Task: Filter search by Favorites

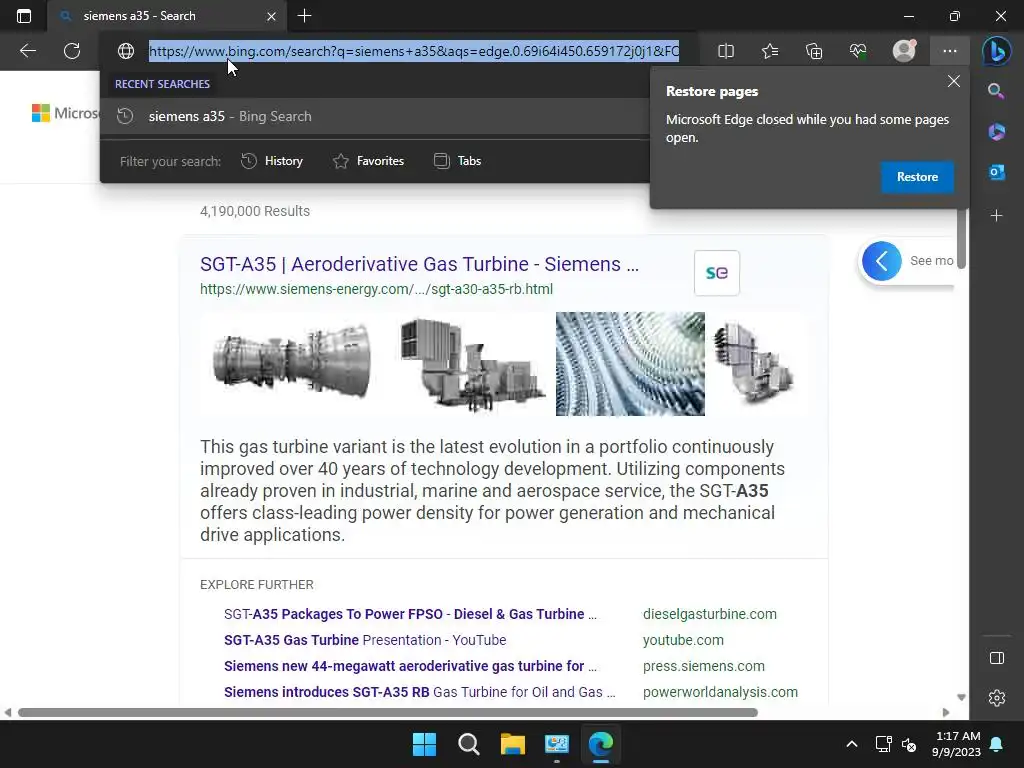Action: coord(368,161)
